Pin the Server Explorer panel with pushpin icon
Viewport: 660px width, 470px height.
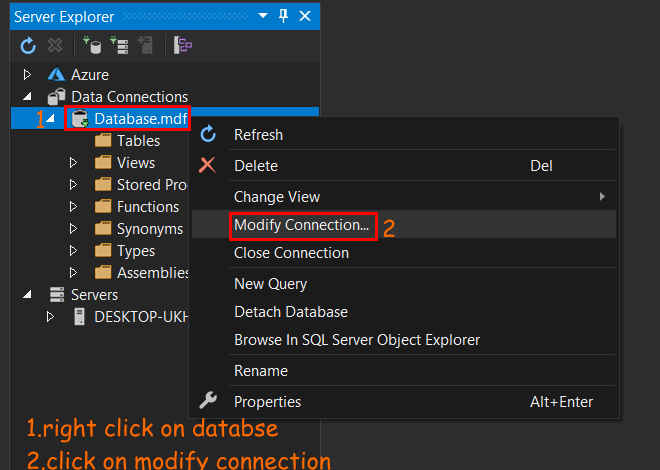[x=283, y=16]
